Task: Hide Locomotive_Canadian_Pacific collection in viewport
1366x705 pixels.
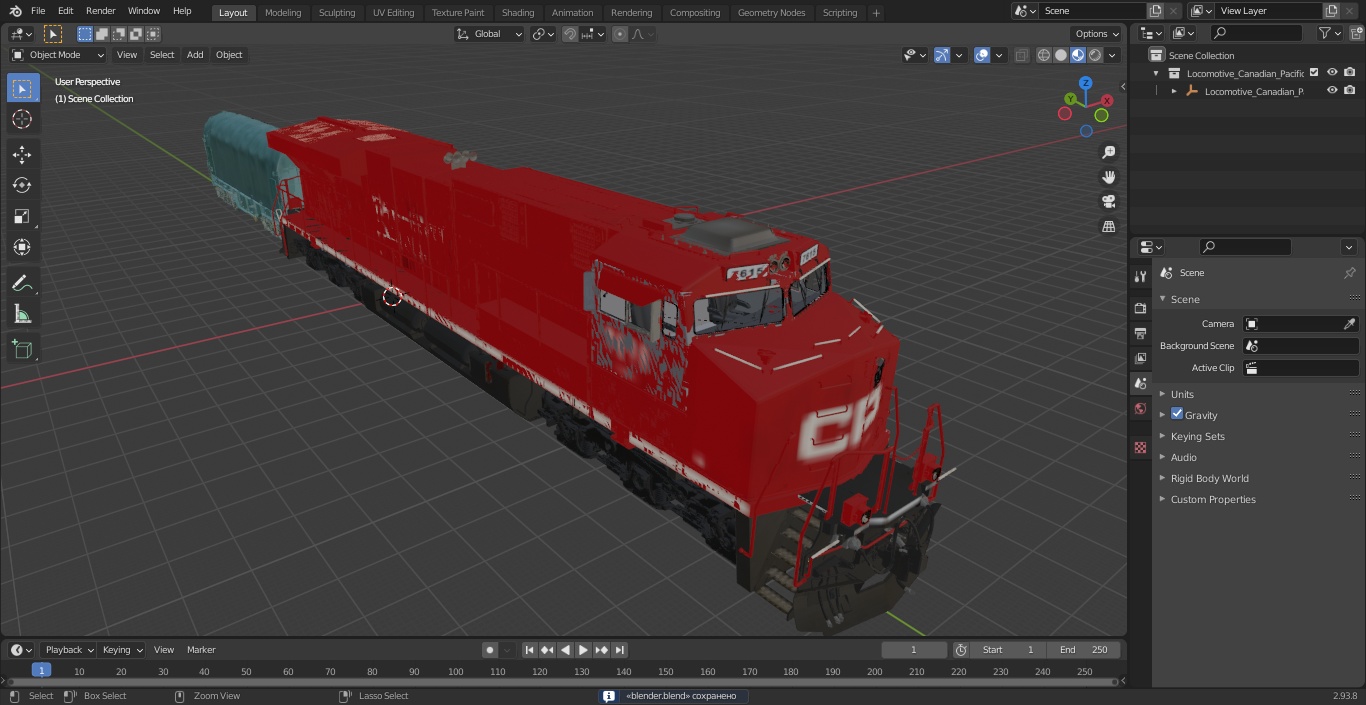Action: tap(1332, 72)
